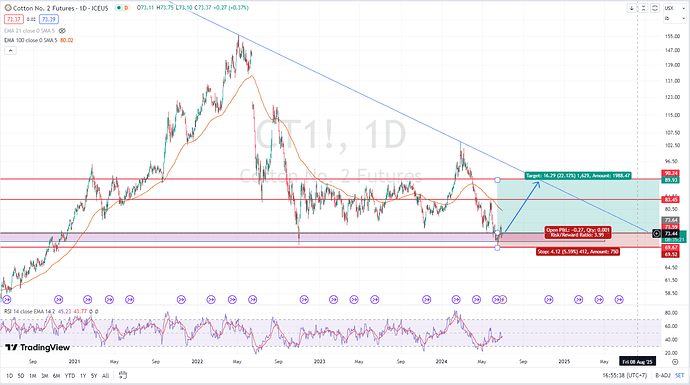The height and width of the screenshot is (385, 690).
Task: Switch range to All
Action: [105, 376]
